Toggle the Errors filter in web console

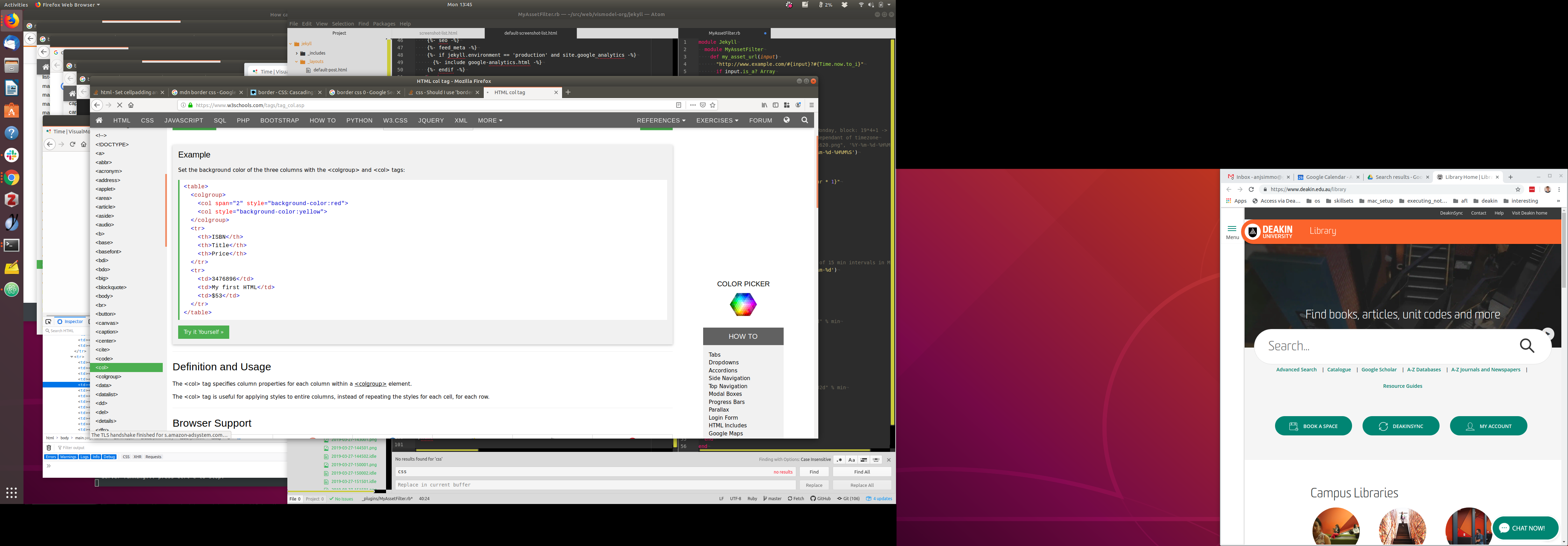click(51, 456)
